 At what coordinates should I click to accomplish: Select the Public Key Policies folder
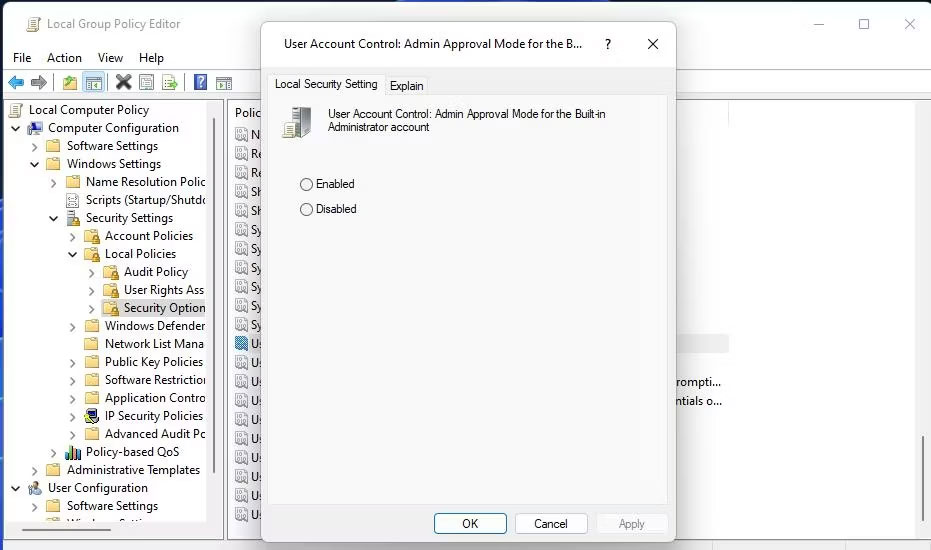pyautogui.click(x=154, y=362)
